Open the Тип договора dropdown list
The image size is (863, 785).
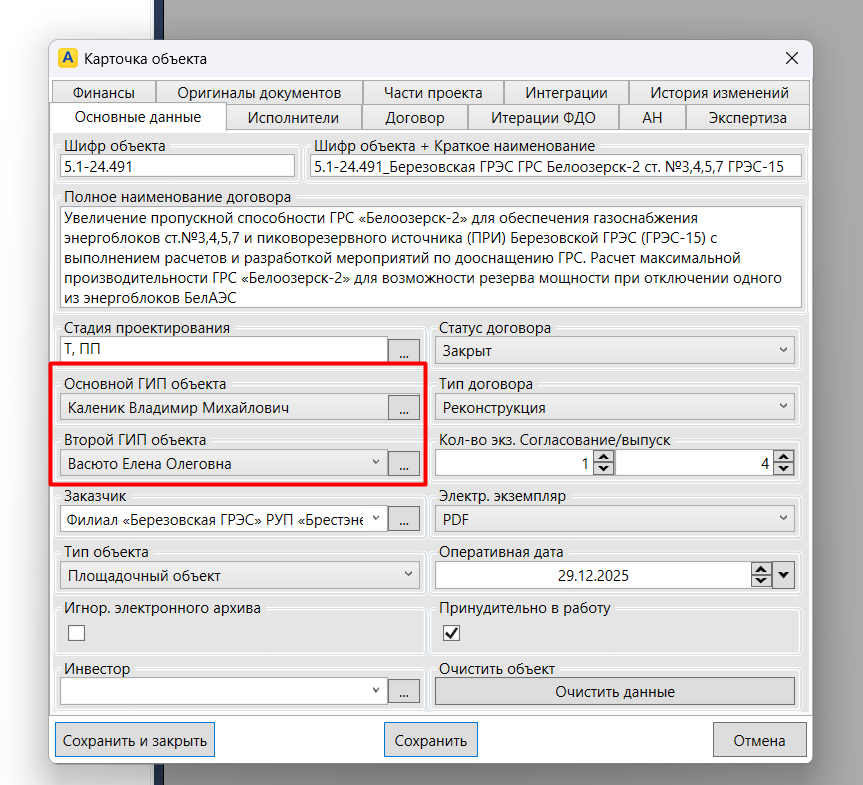(614, 408)
